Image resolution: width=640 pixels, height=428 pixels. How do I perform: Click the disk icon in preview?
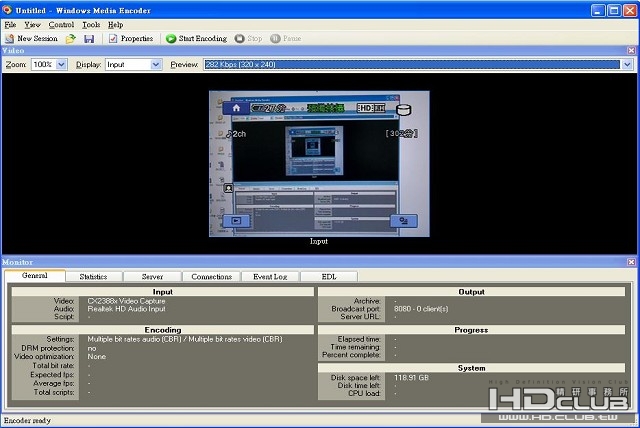(x=404, y=110)
